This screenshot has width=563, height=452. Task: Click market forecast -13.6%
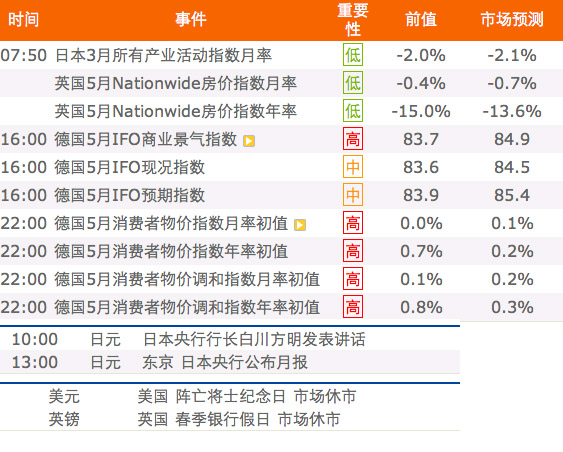coord(512,112)
